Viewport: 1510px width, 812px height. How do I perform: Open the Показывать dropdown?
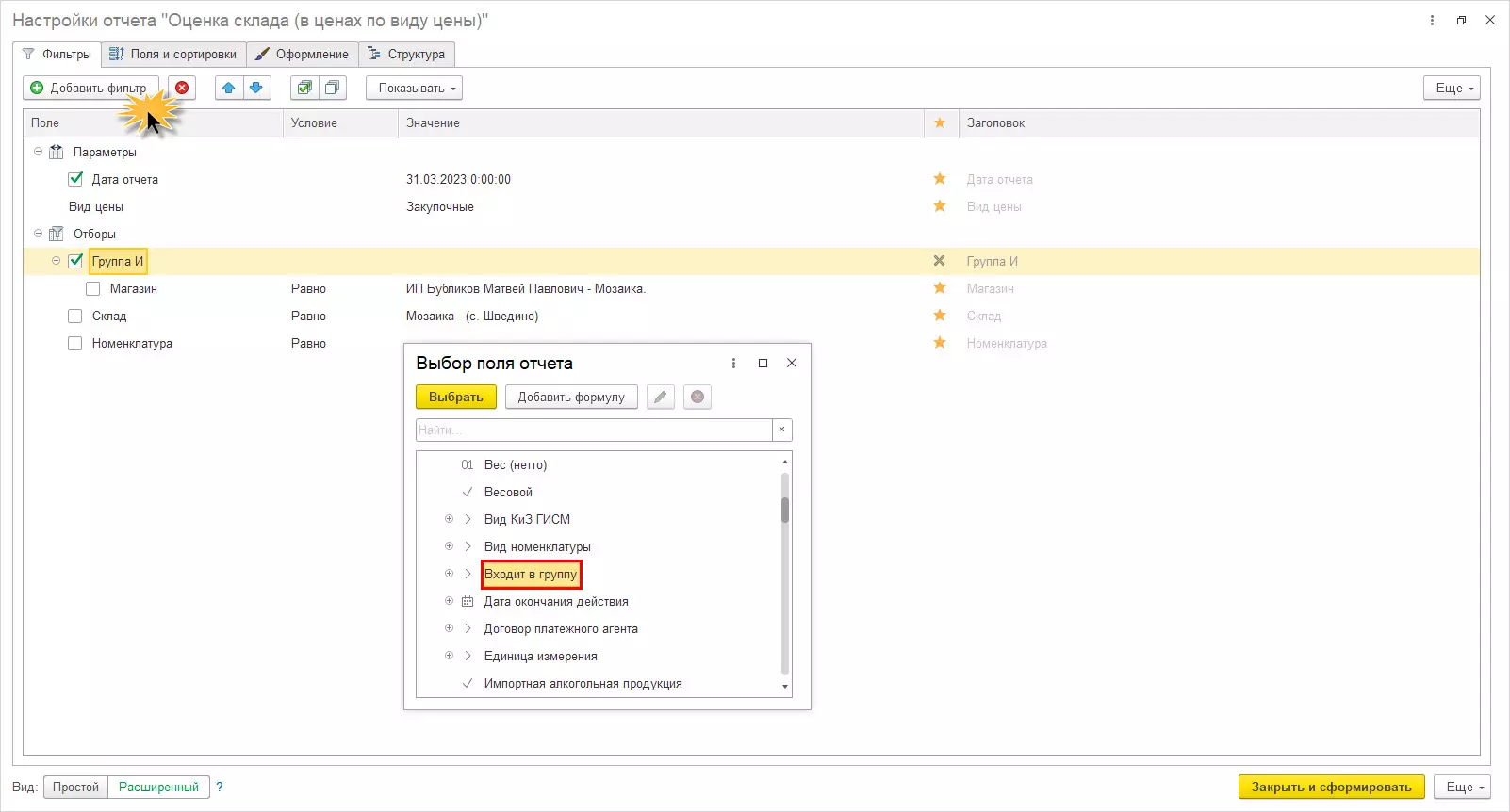(x=415, y=88)
